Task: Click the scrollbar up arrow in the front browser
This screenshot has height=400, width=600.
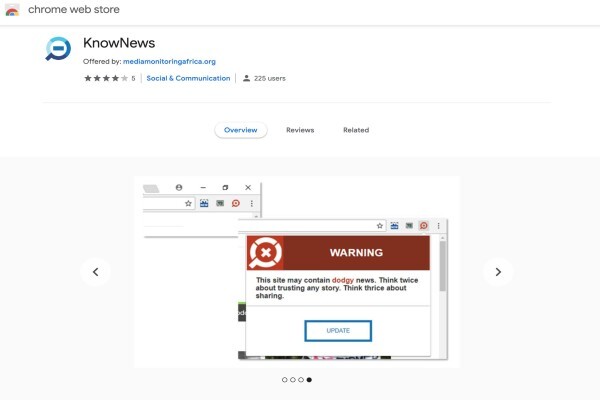Action: coord(442,238)
